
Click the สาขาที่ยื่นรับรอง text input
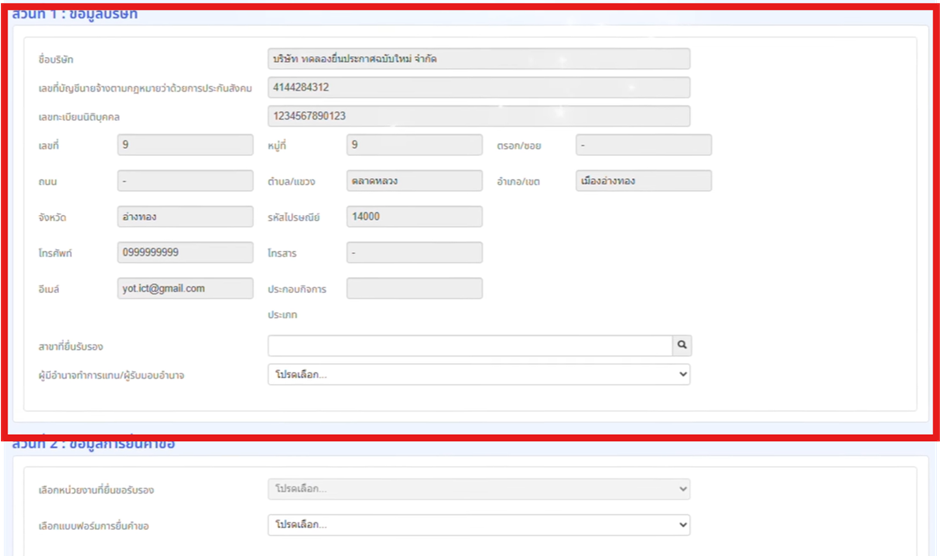(469, 345)
